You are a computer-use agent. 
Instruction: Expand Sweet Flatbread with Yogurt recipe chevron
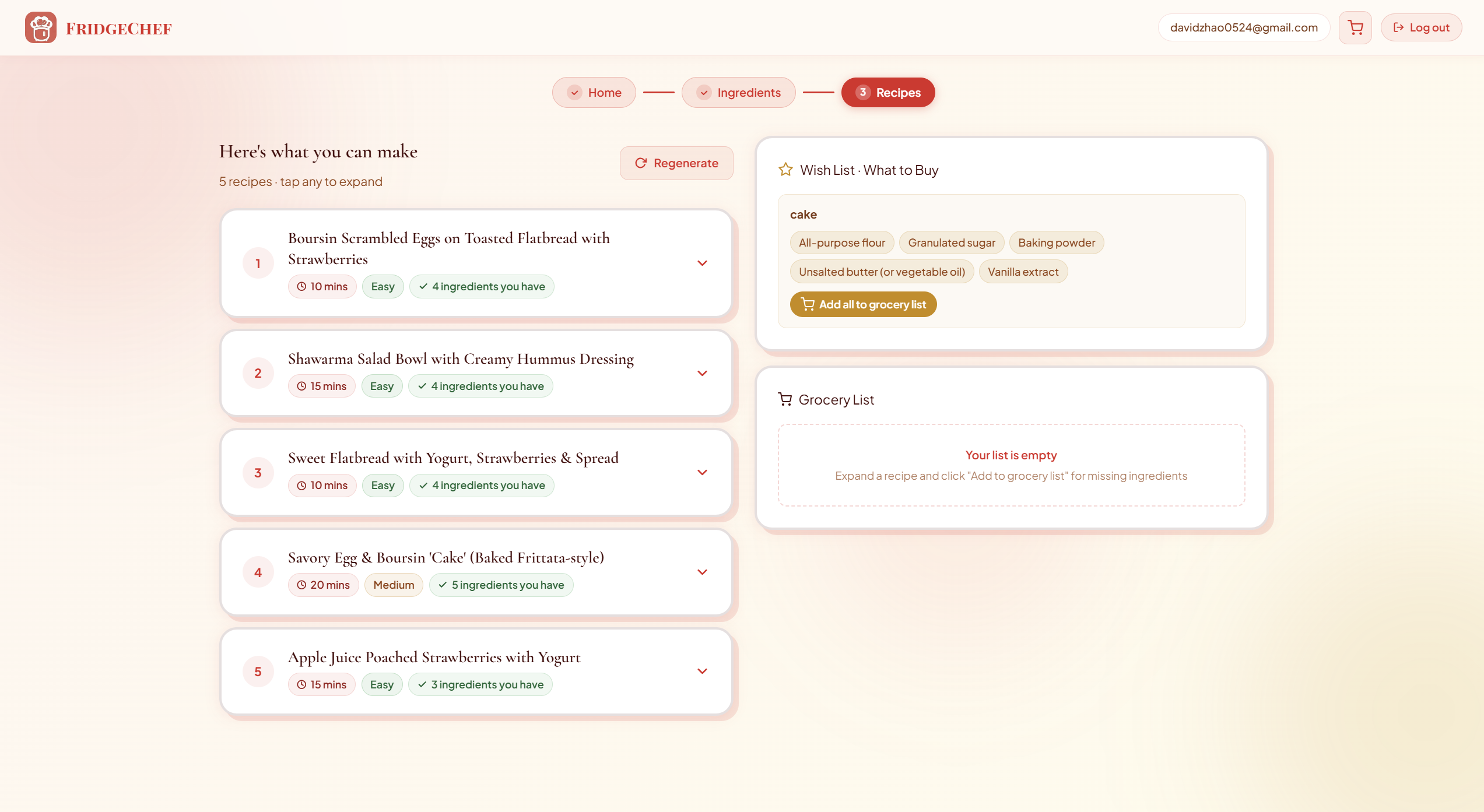(x=702, y=472)
